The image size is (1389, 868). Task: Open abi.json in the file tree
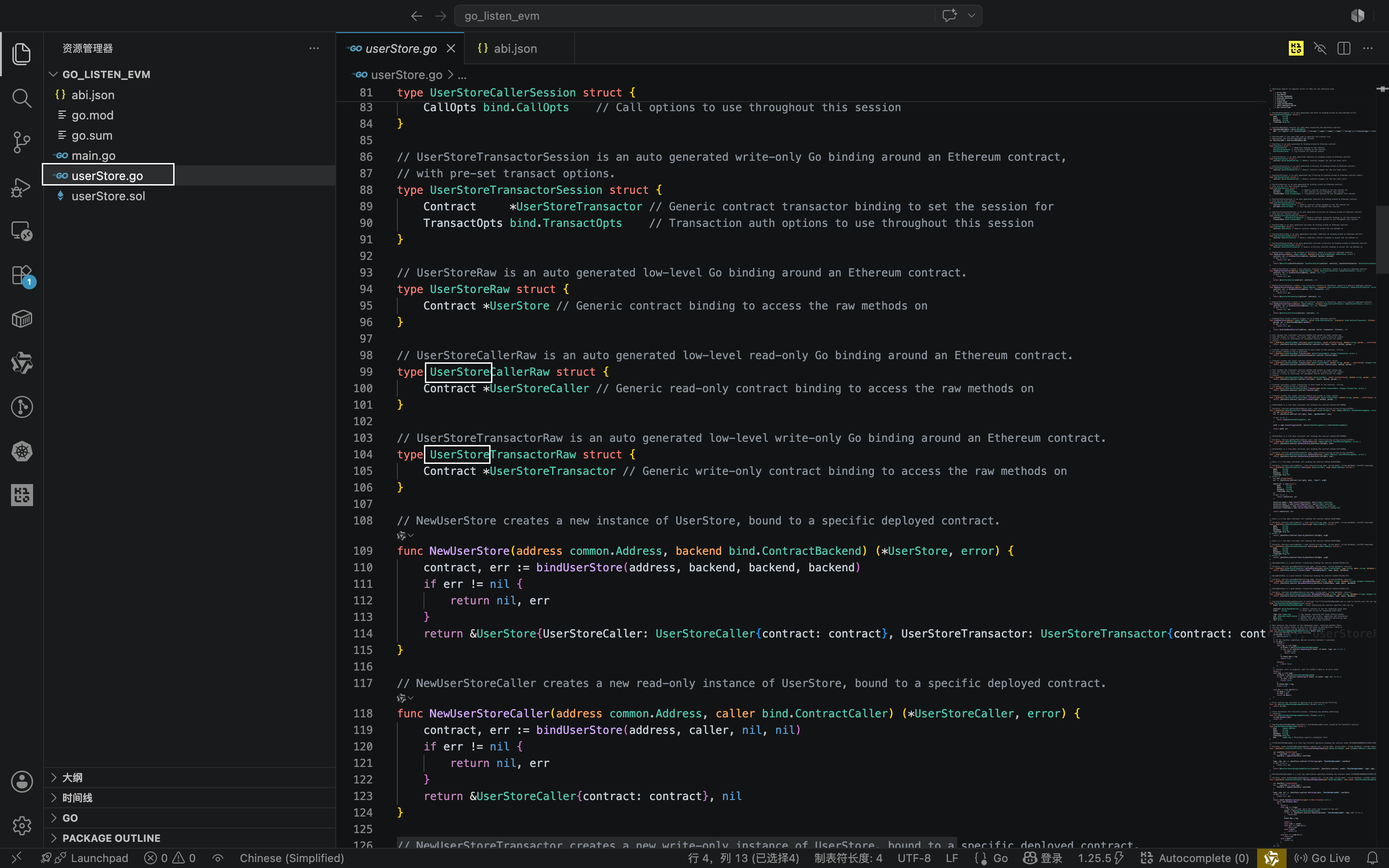(190, 95)
